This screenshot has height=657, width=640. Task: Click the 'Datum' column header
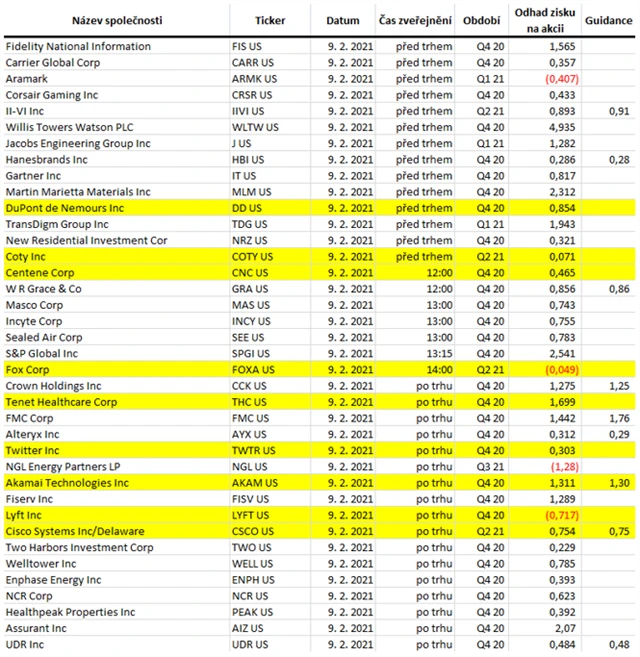pyautogui.click(x=343, y=21)
